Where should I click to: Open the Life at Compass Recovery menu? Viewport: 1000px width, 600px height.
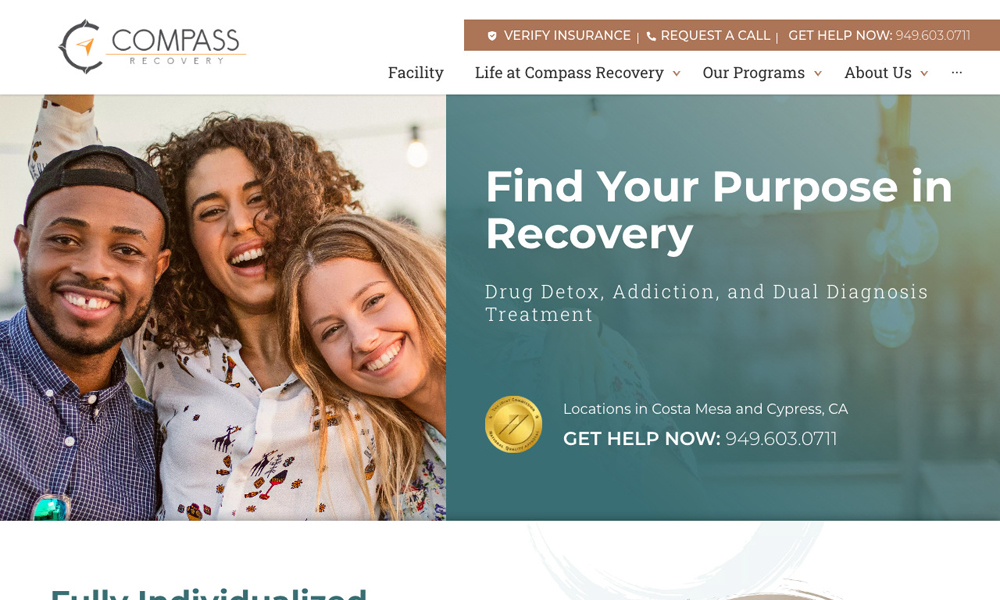coord(569,73)
